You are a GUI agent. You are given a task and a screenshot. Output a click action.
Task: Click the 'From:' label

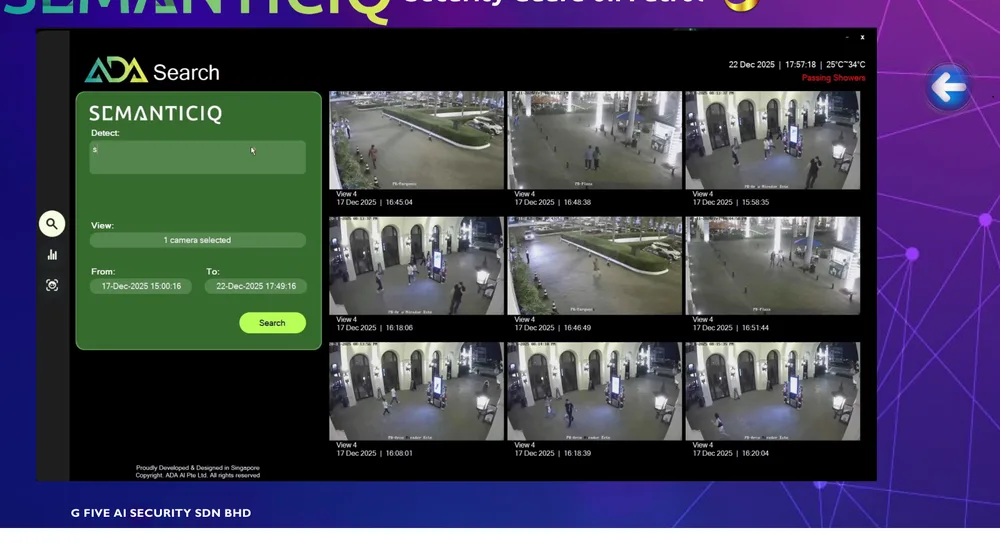(x=103, y=271)
